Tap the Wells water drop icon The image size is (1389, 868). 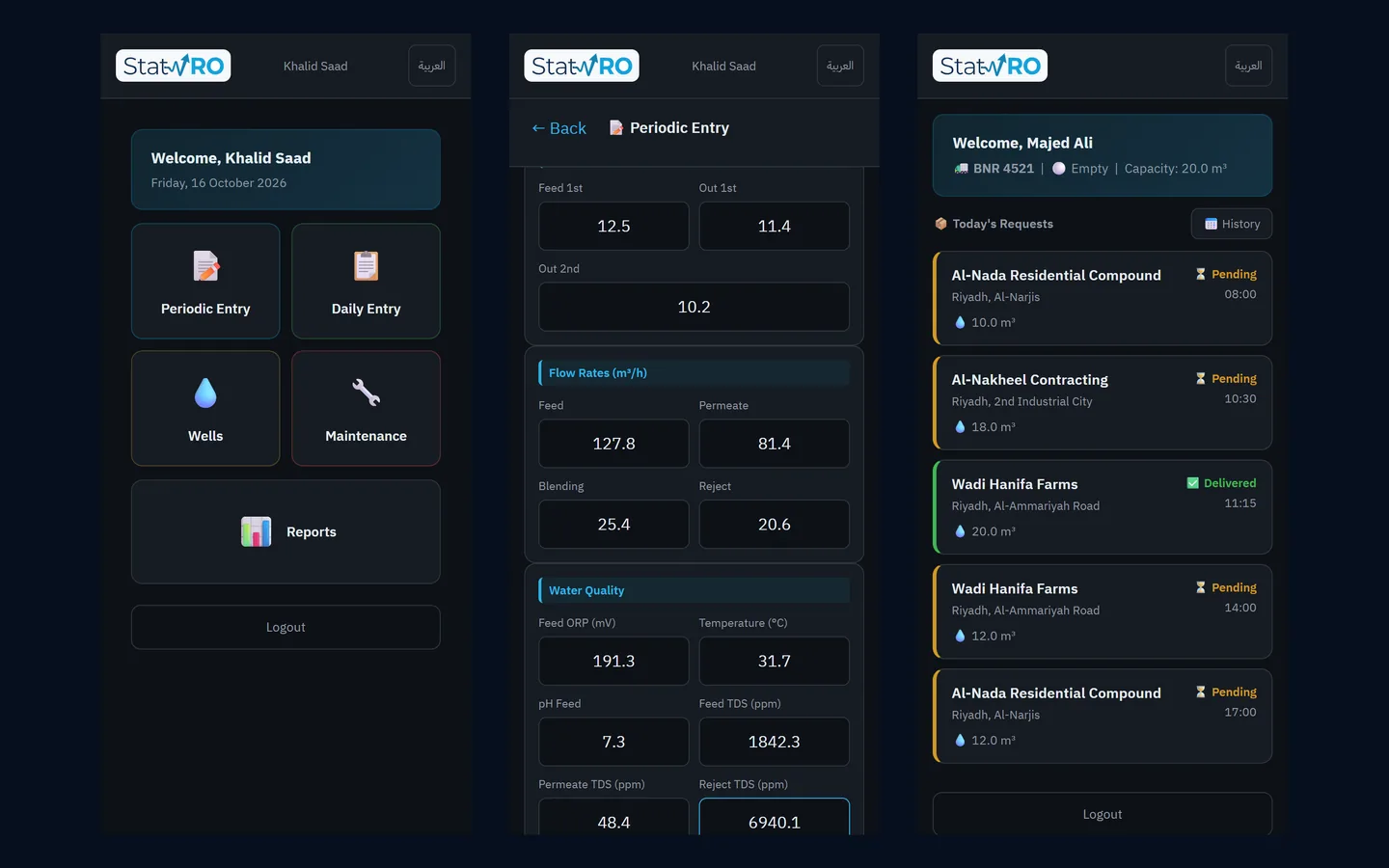(x=205, y=393)
